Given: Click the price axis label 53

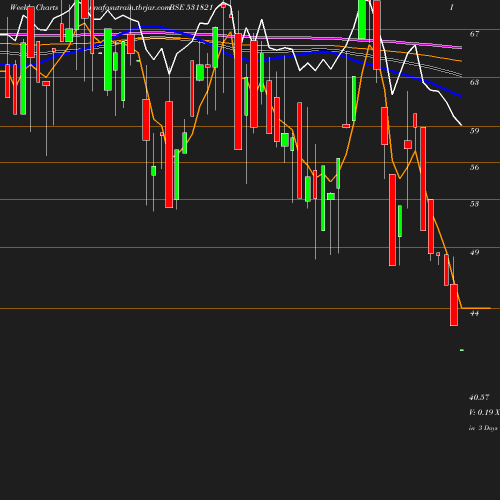Looking at the screenshot, I should [474, 204].
